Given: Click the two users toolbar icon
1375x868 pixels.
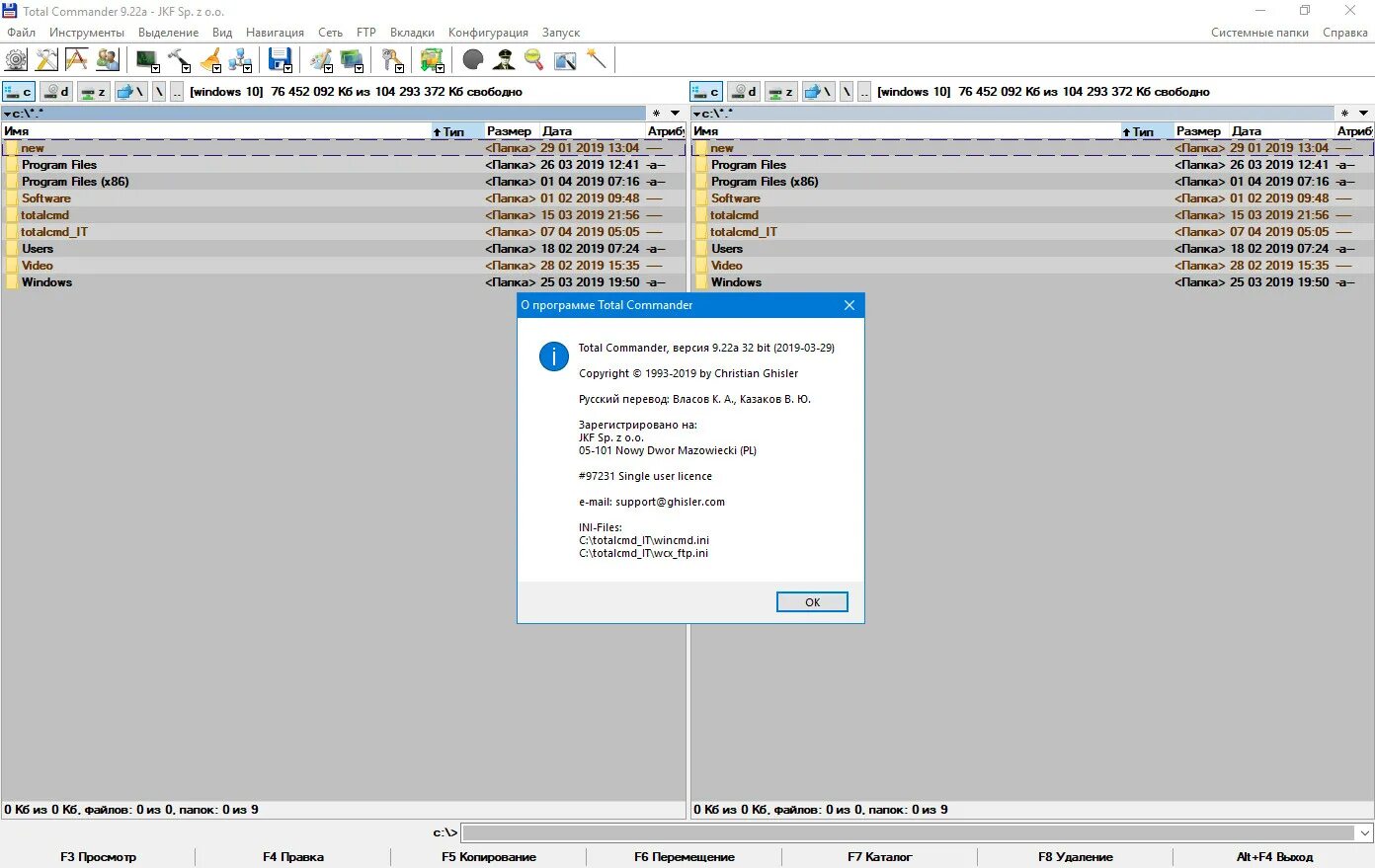Looking at the screenshot, I should [x=108, y=60].
